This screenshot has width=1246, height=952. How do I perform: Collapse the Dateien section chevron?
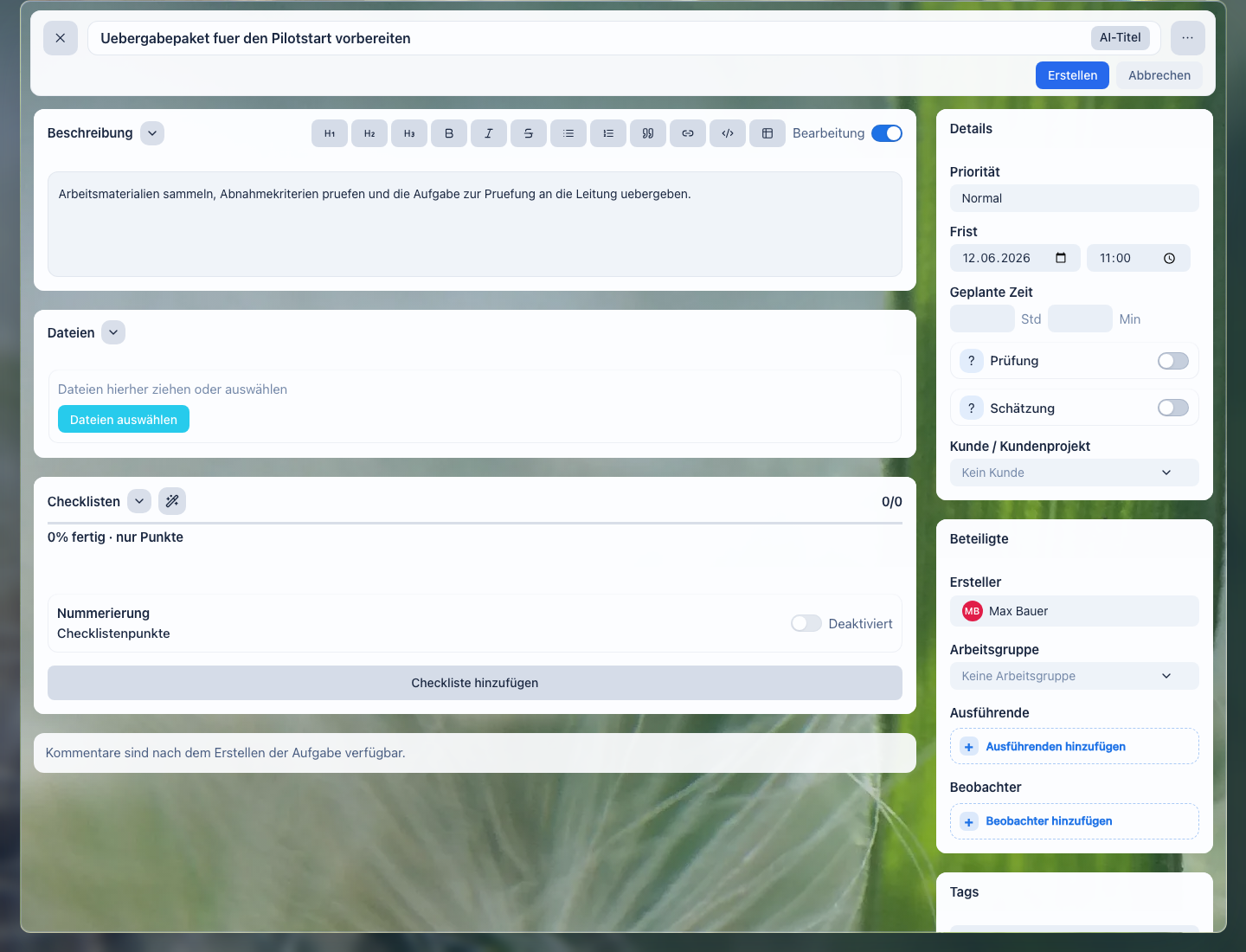coord(113,332)
